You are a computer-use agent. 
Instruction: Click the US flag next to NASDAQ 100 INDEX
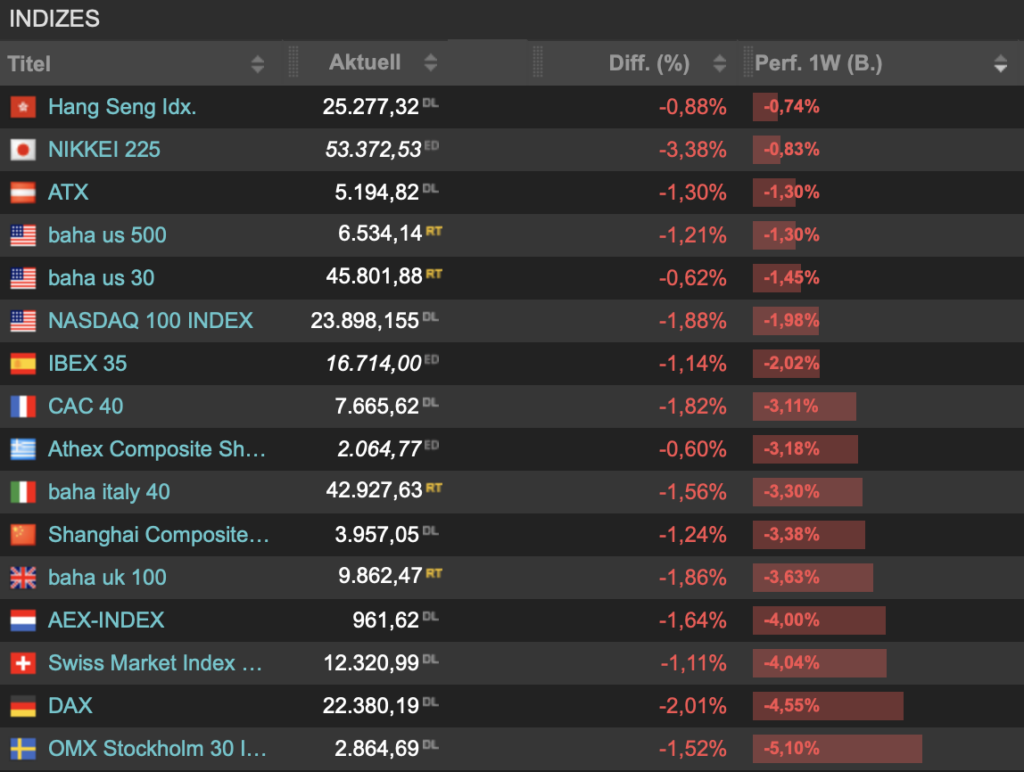click(x=24, y=321)
